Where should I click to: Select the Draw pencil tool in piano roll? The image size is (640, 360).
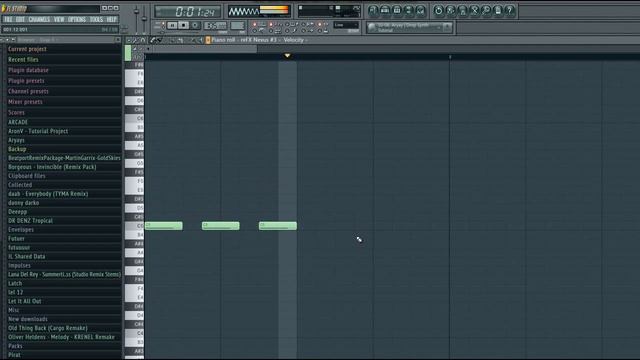tap(153, 40)
